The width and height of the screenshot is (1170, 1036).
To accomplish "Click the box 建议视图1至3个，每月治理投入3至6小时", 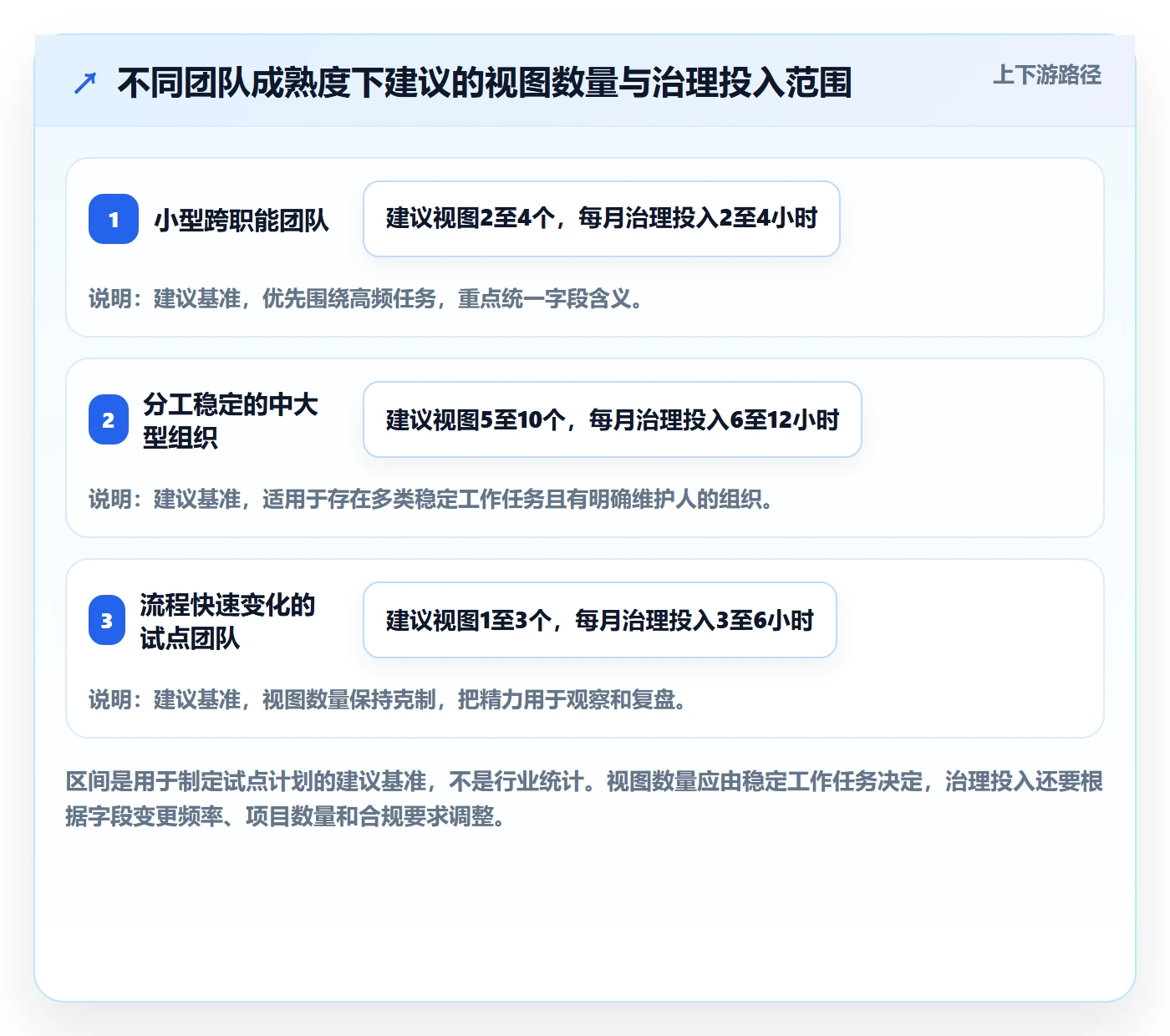I will pyautogui.click(x=600, y=620).
